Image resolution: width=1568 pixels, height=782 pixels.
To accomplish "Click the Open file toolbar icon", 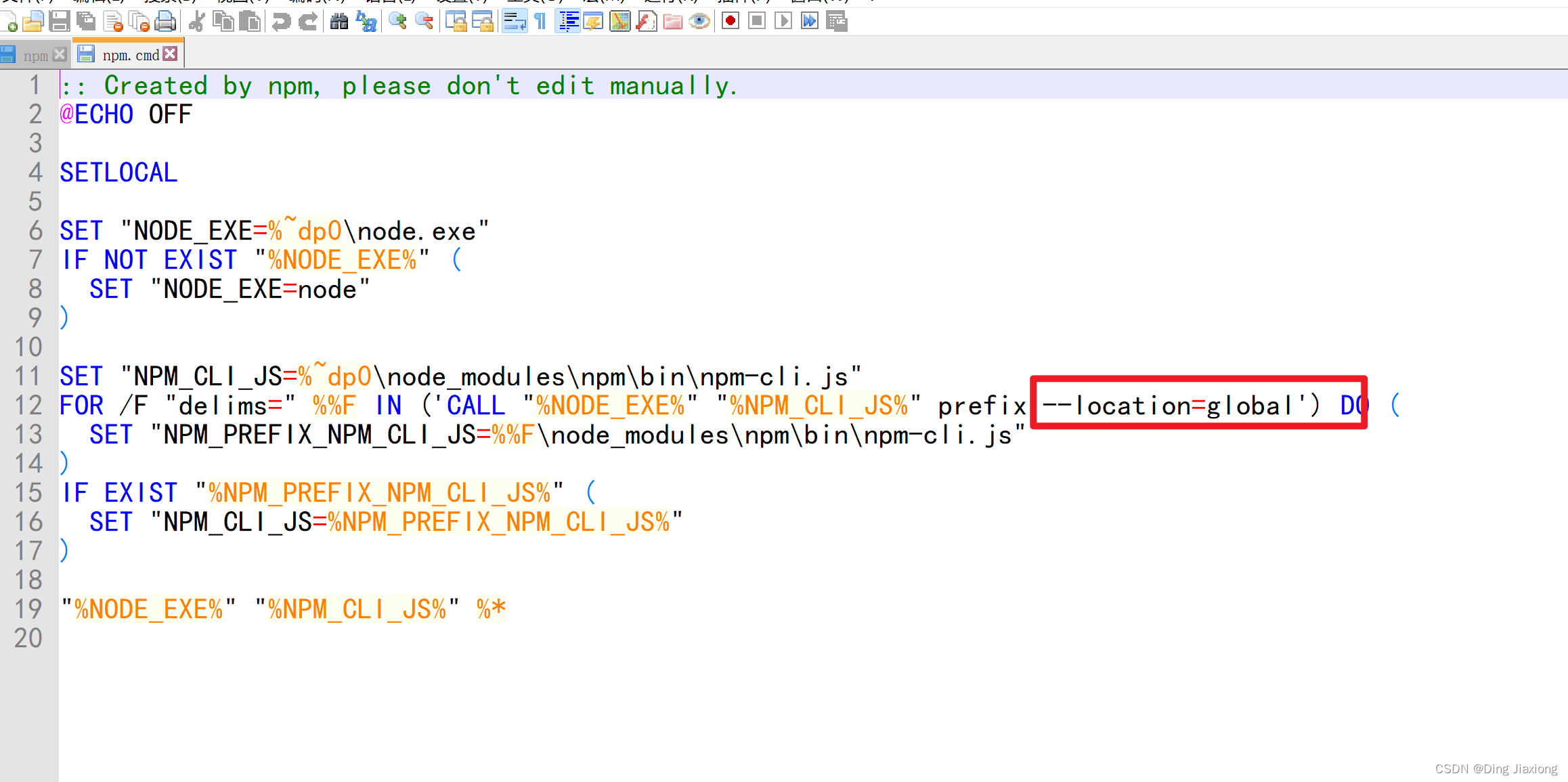I will click(x=32, y=22).
